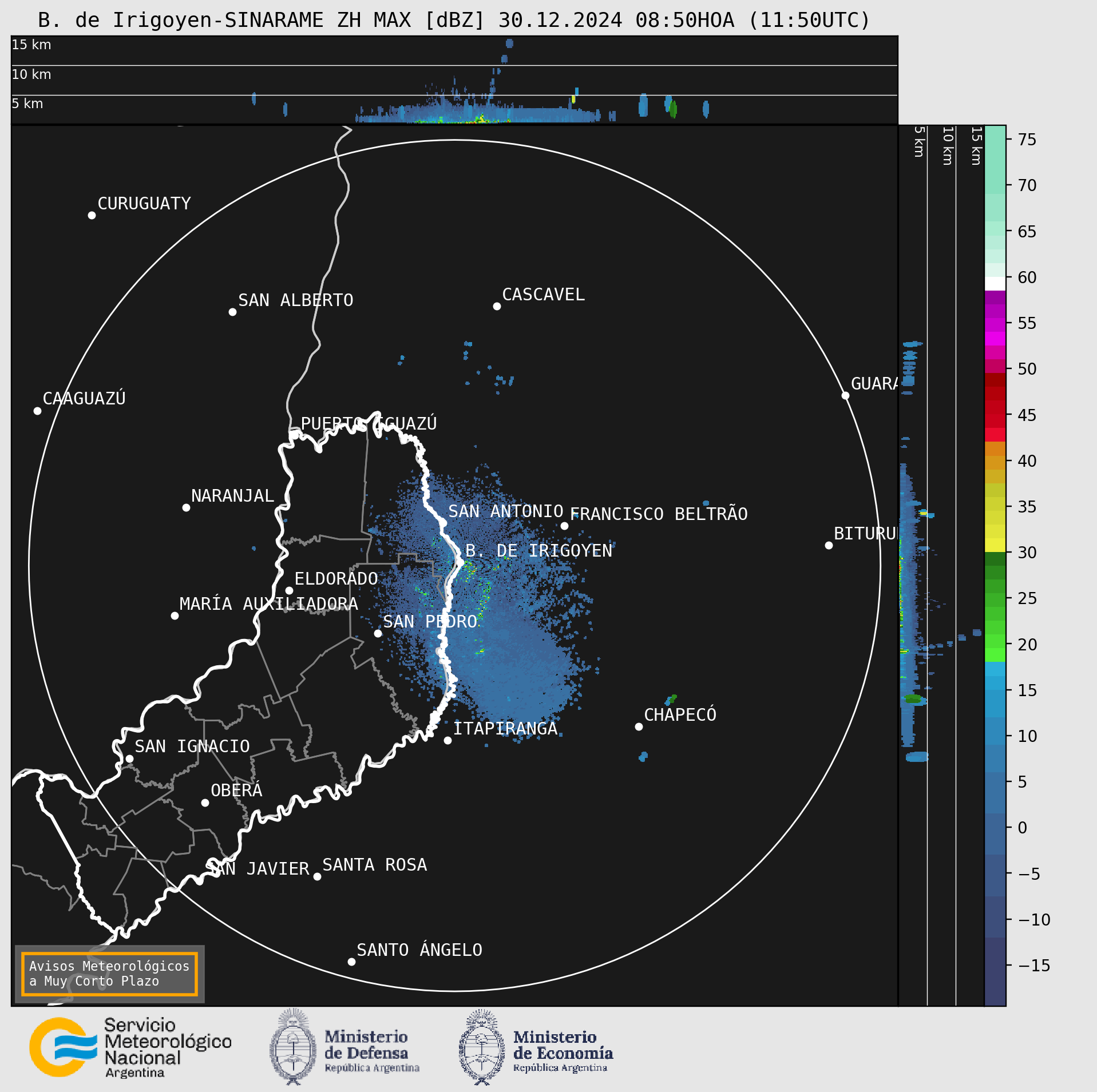Click the Ministerio de Economía crest
1097x1092 pixels.
482,1047
